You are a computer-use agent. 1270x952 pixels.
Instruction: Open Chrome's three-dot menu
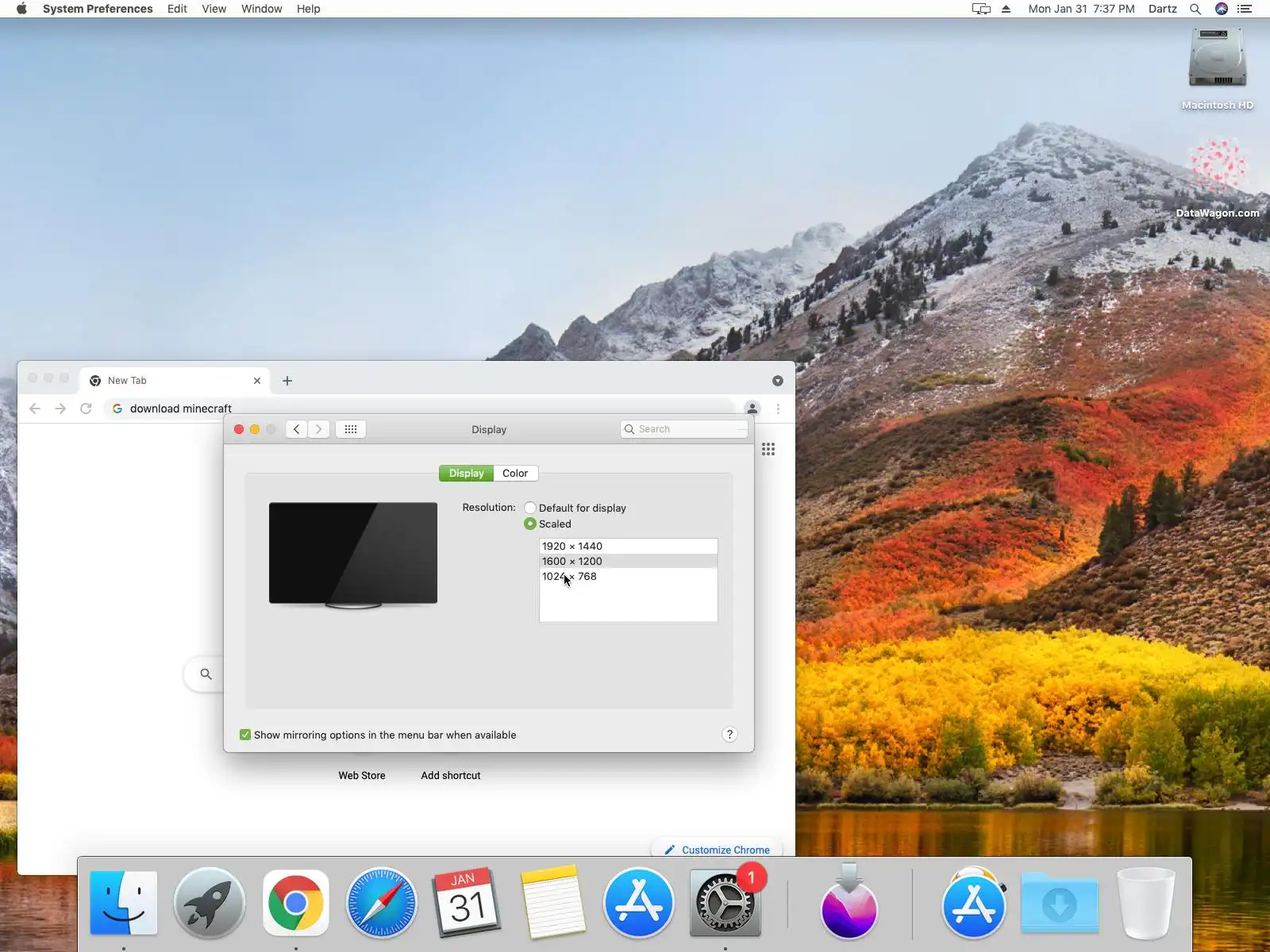(778, 409)
